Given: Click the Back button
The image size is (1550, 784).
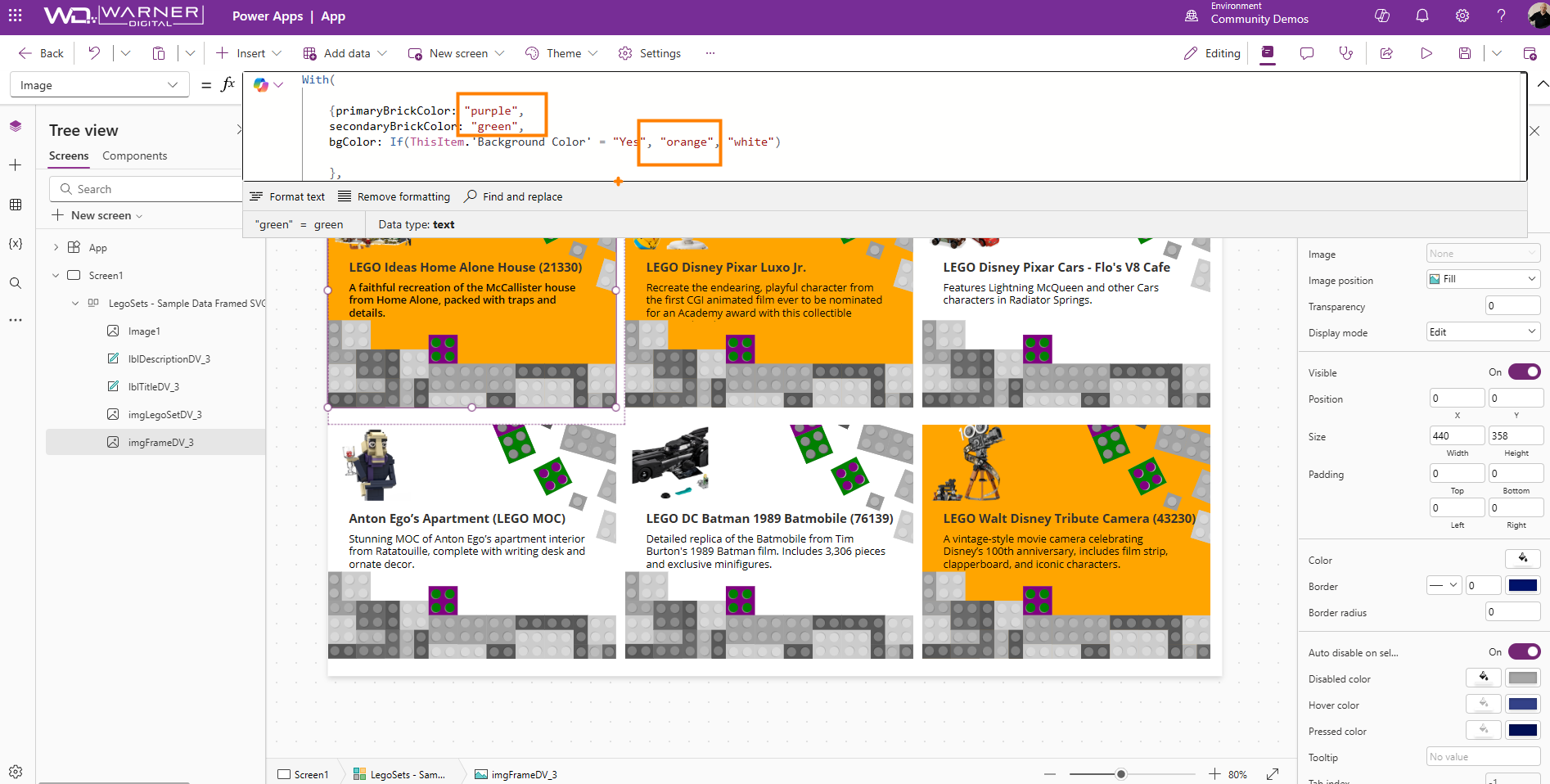Looking at the screenshot, I should click(x=41, y=53).
